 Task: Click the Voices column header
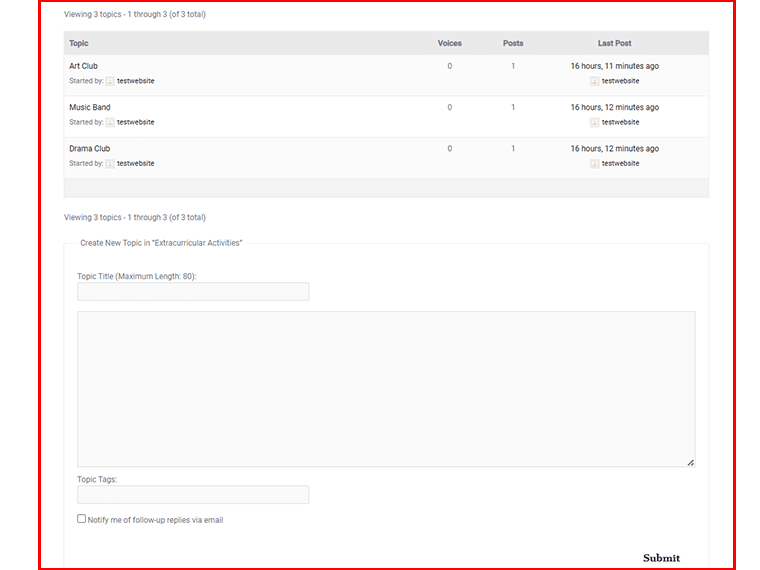tap(449, 43)
